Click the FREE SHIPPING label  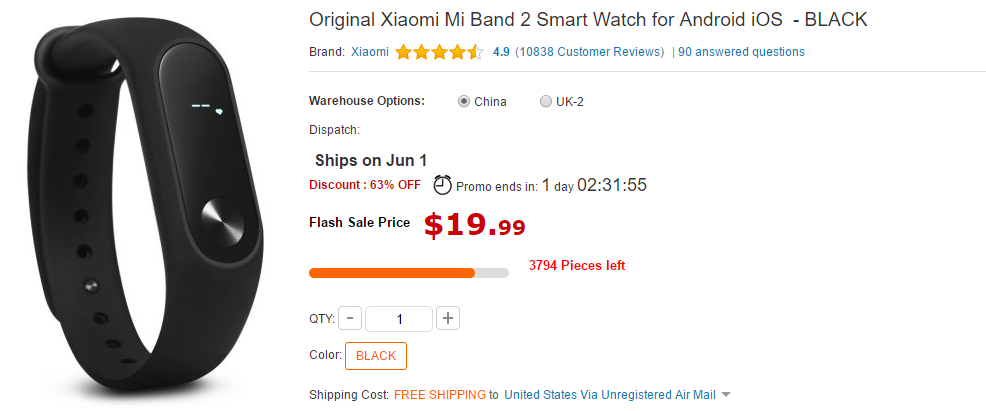pyautogui.click(x=439, y=395)
